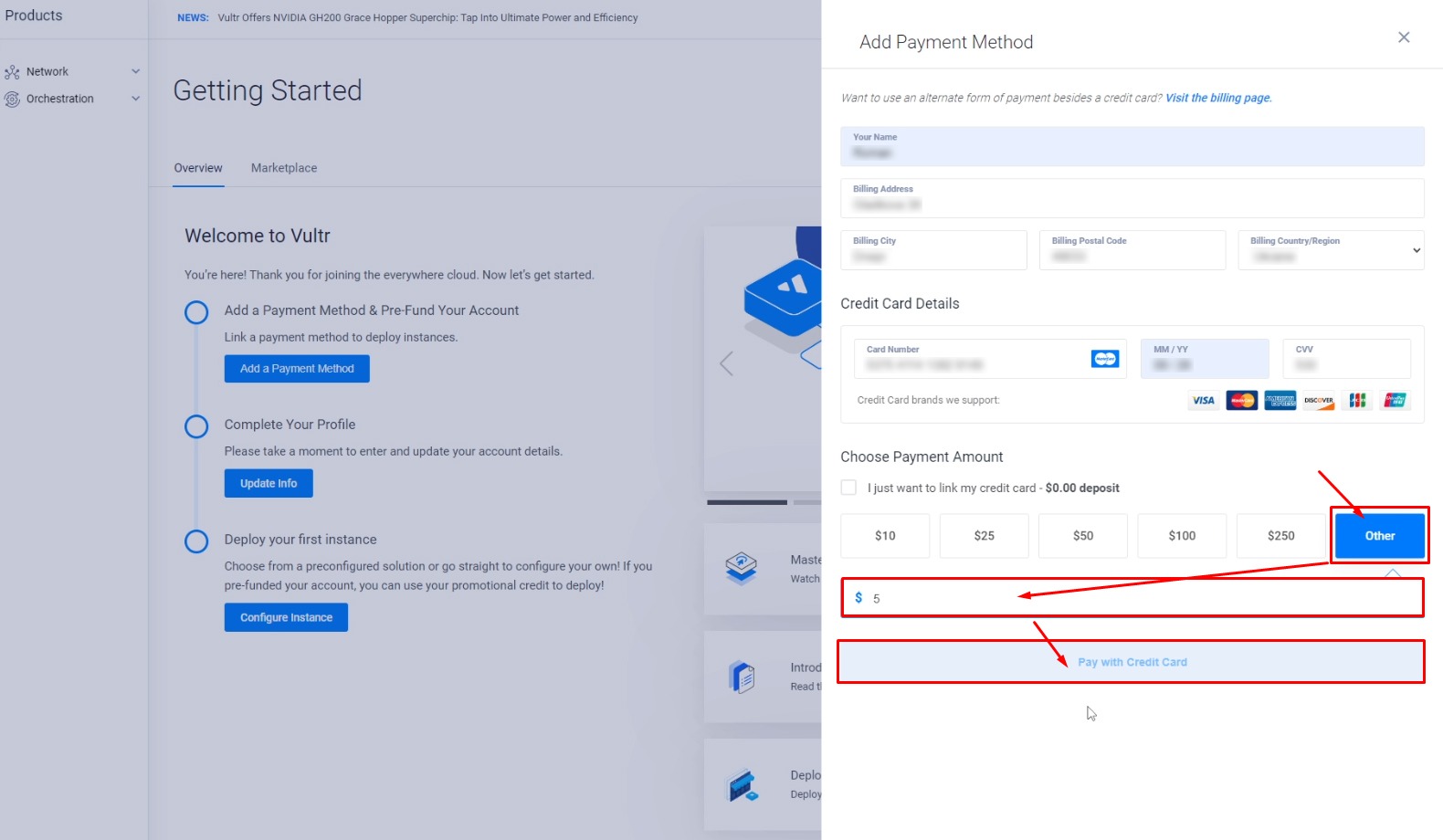Focus the Billing City field

tap(933, 250)
